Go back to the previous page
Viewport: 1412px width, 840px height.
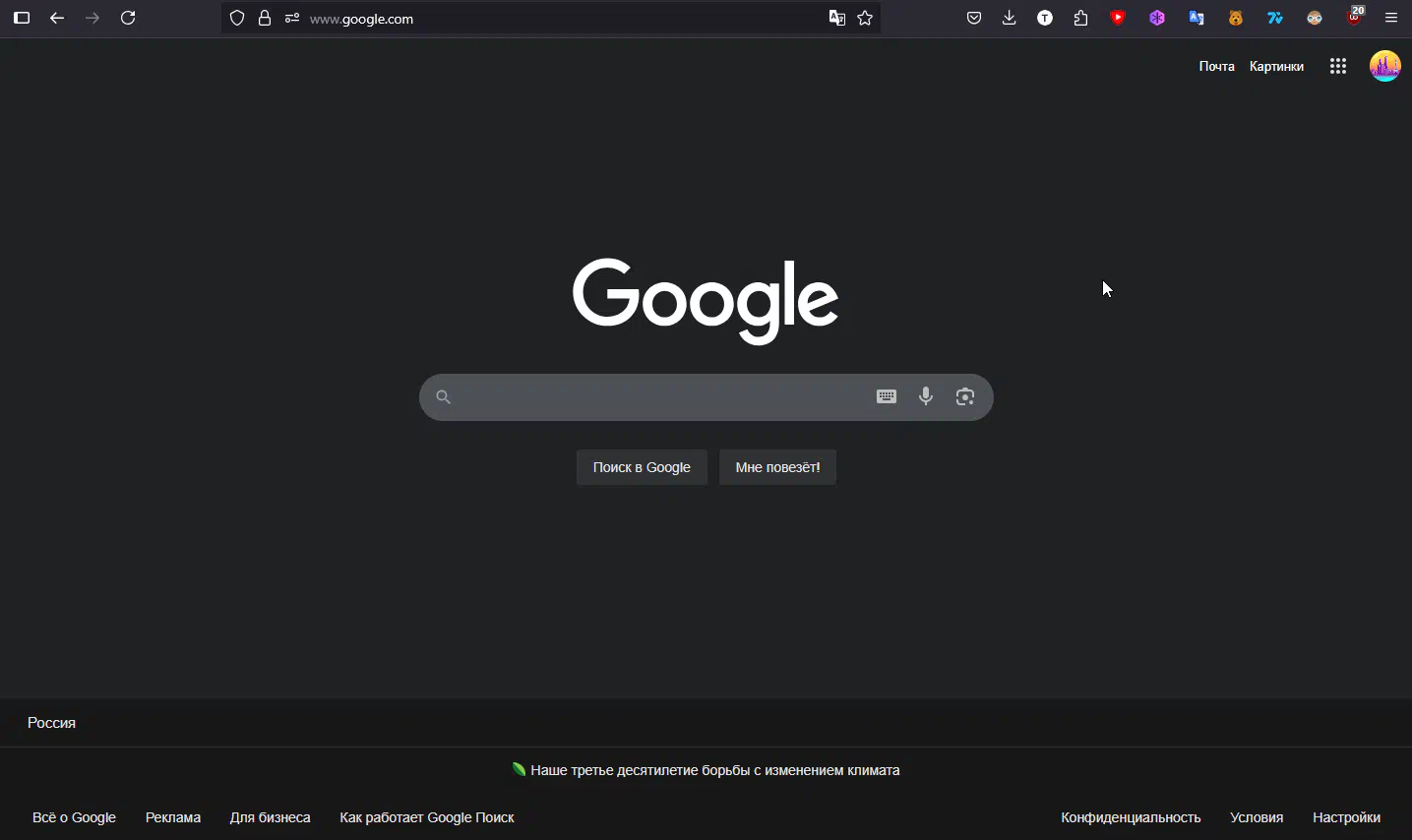[57, 18]
